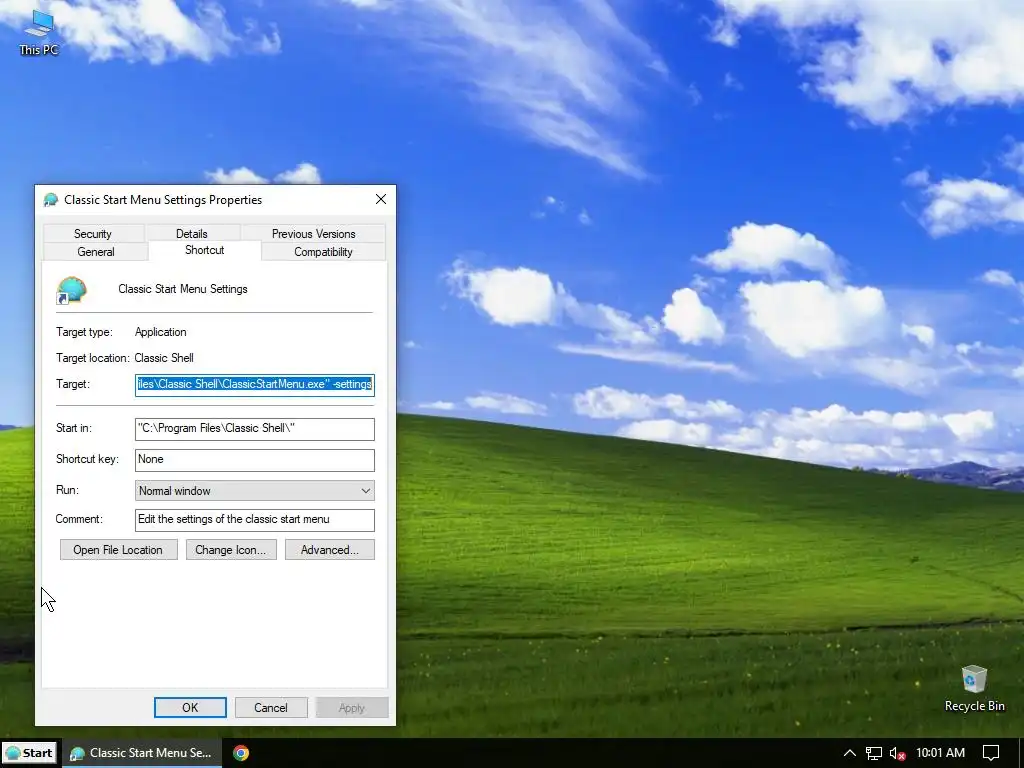Open the This PC desktop icon
The height and width of the screenshot is (768, 1024).
(x=39, y=31)
